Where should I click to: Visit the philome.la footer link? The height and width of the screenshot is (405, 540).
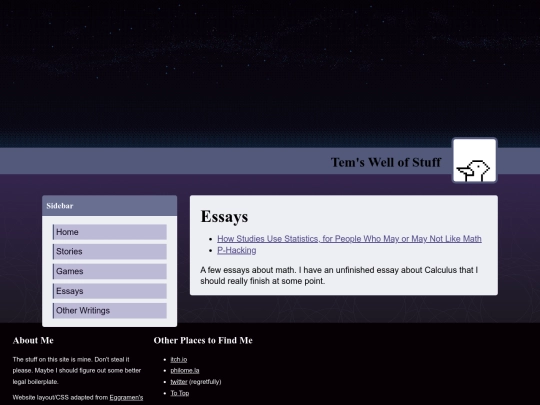pyautogui.click(x=185, y=371)
